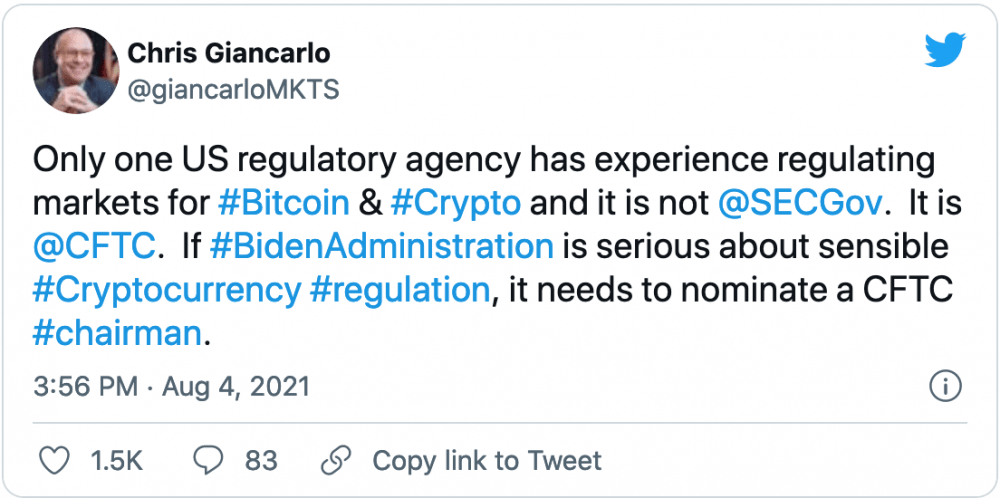Open the tweet info circle icon
Image resolution: width=1000 pixels, height=498 pixels.
pyautogui.click(x=946, y=386)
